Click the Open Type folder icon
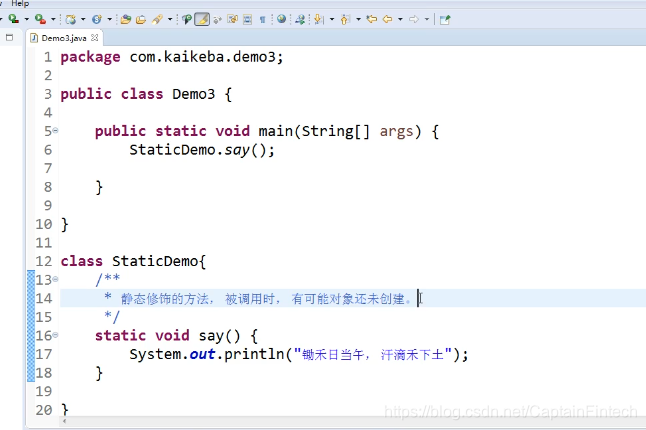 (126, 19)
